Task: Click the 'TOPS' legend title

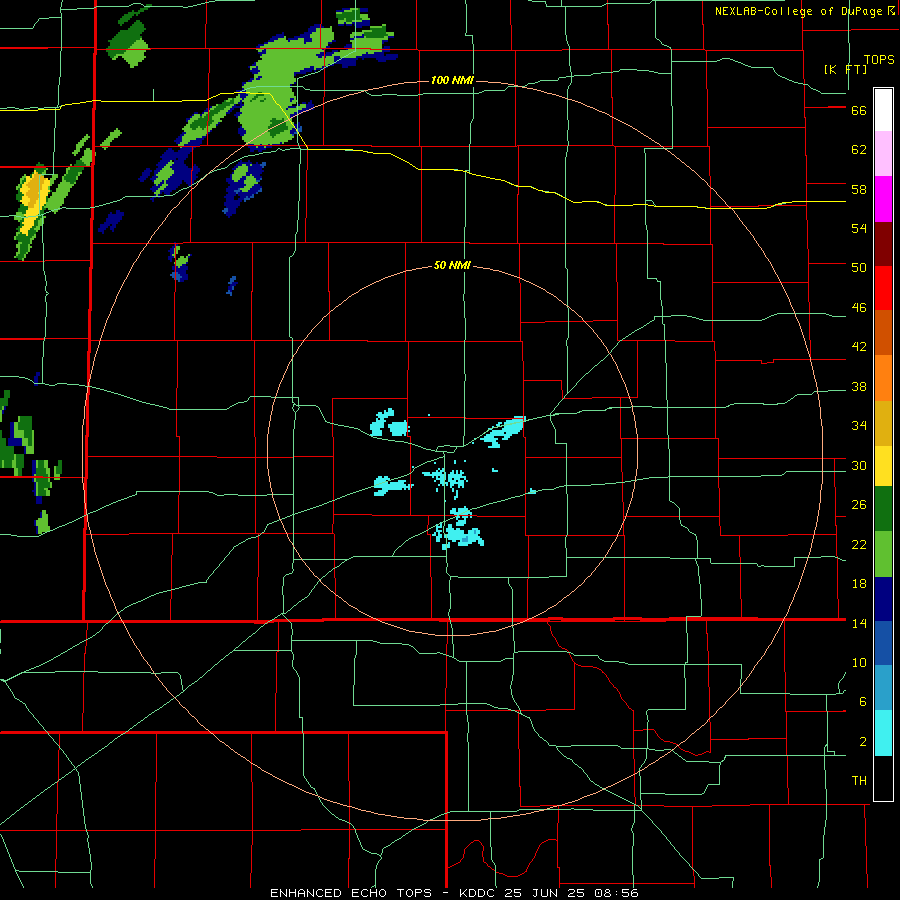Action: coord(879,60)
